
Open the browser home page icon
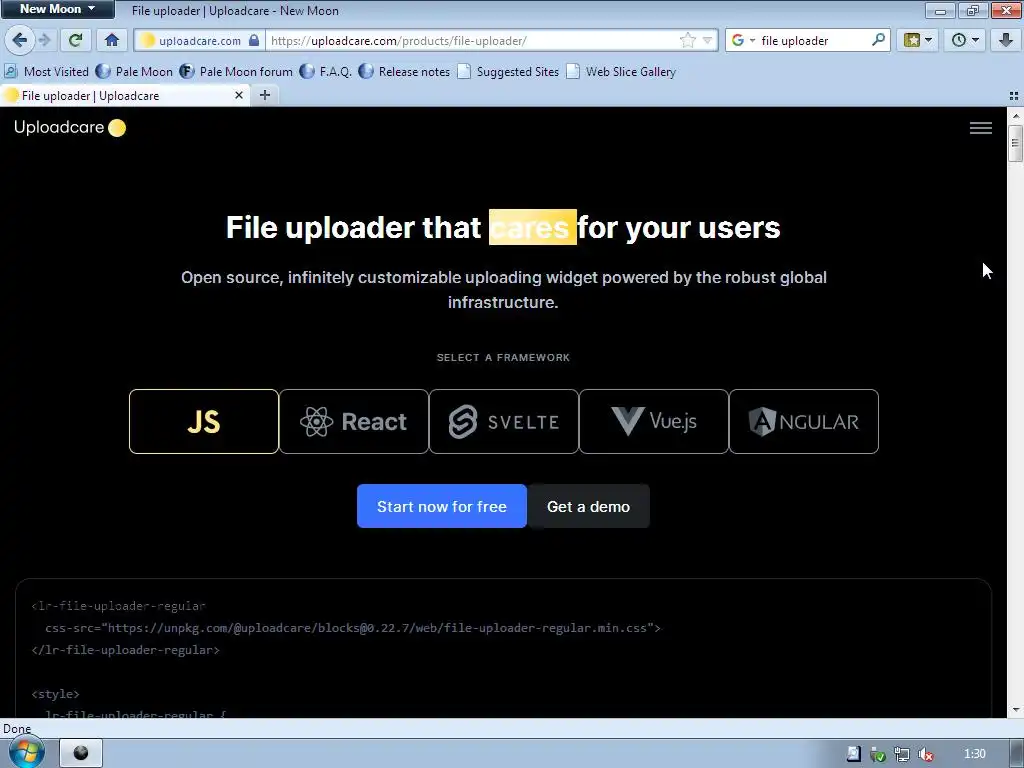112,40
